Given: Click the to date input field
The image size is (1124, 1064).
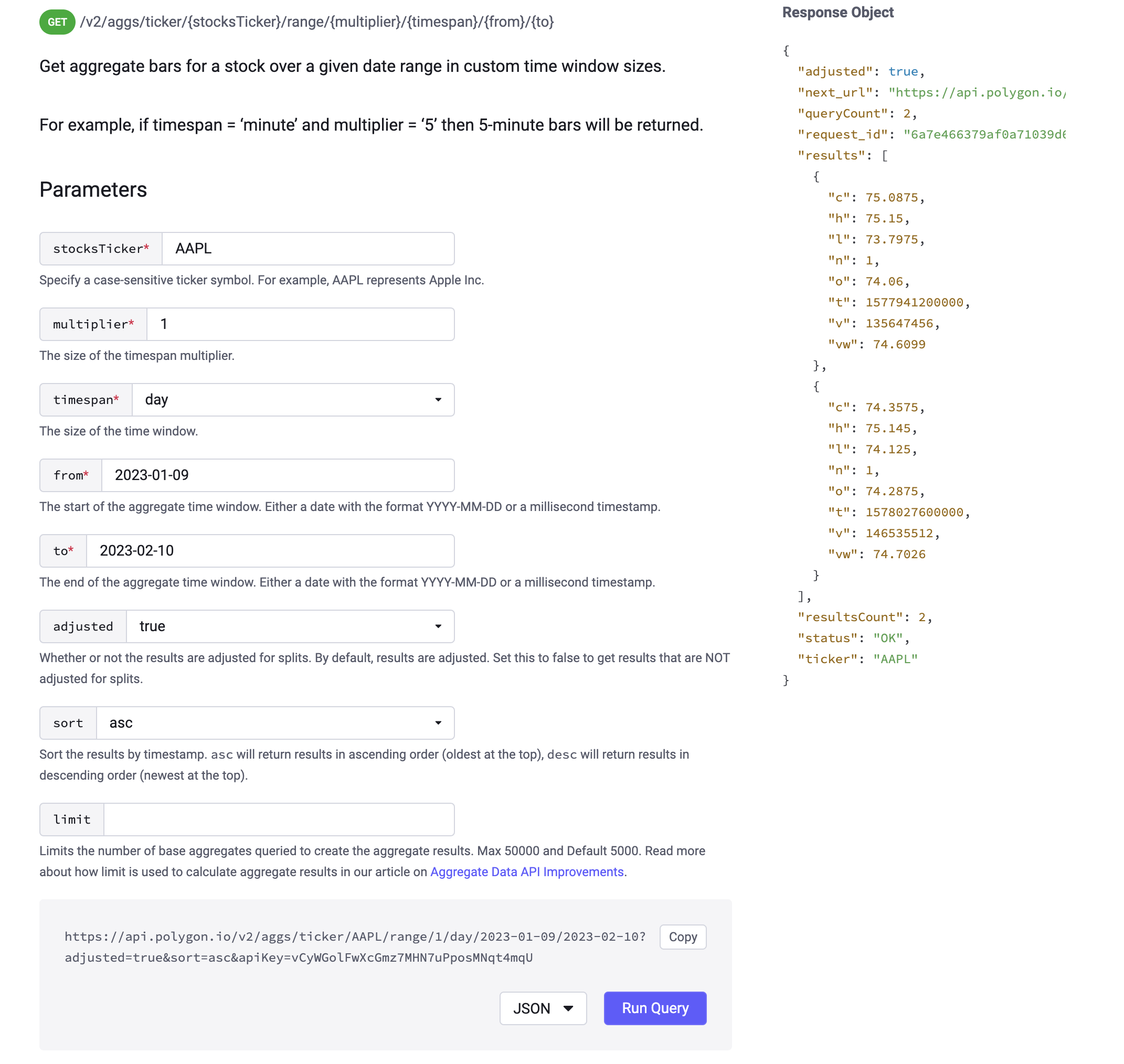Looking at the screenshot, I should [270, 550].
